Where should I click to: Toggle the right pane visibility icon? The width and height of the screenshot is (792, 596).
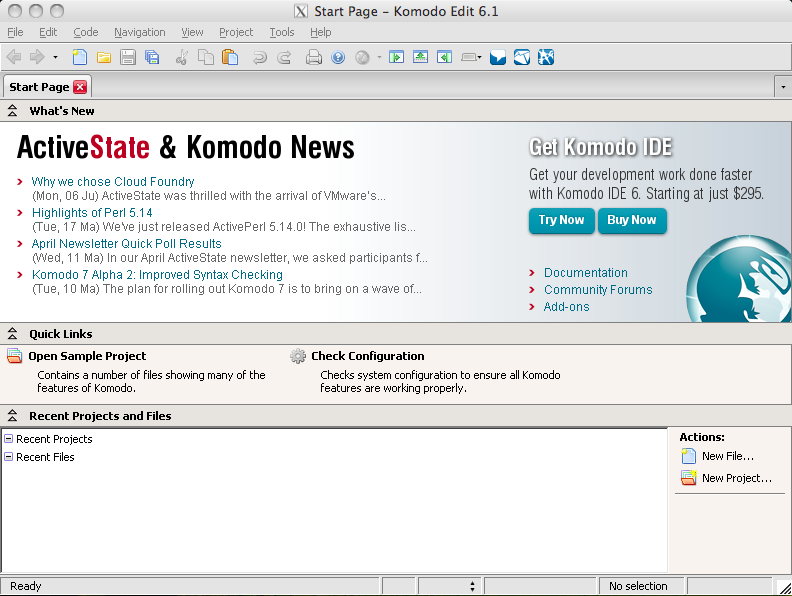point(444,57)
